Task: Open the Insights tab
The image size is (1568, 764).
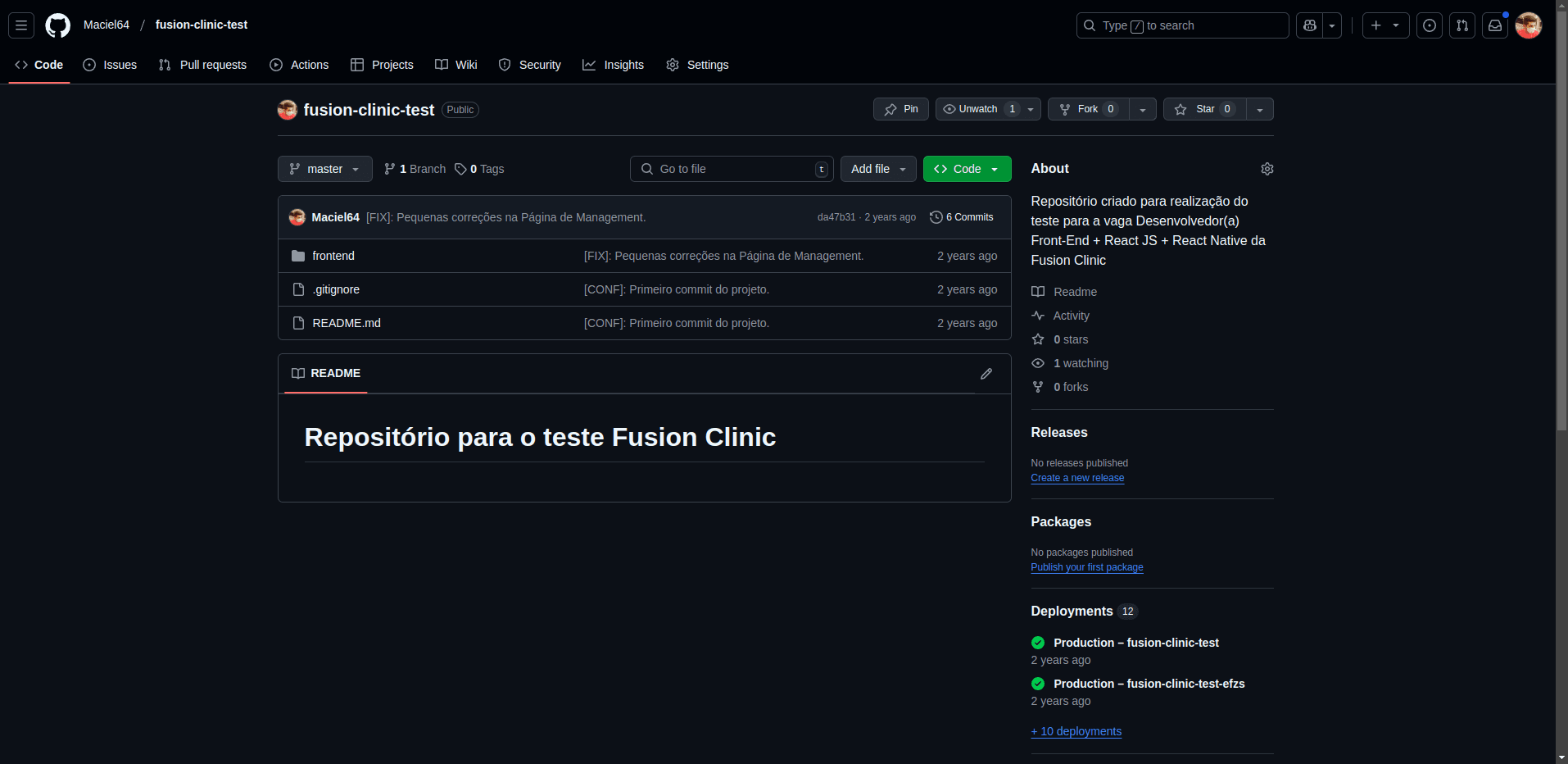Action: (613, 65)
